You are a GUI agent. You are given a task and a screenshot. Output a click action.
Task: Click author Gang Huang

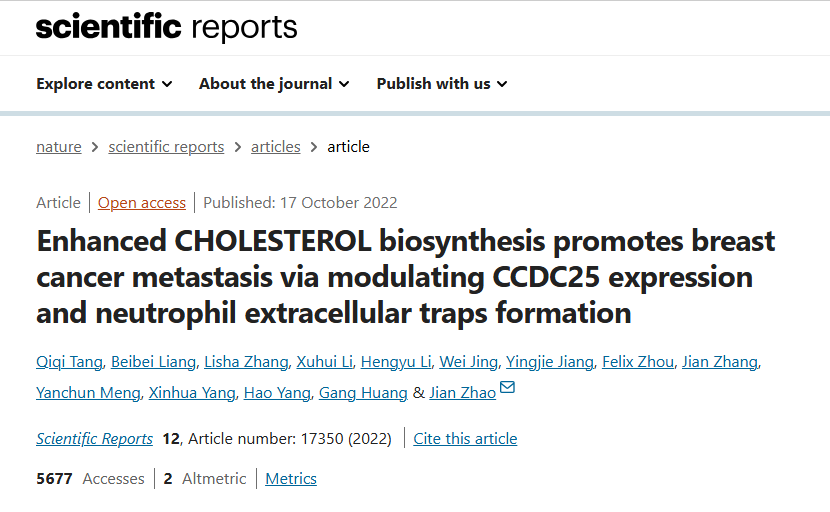(363, 393)
